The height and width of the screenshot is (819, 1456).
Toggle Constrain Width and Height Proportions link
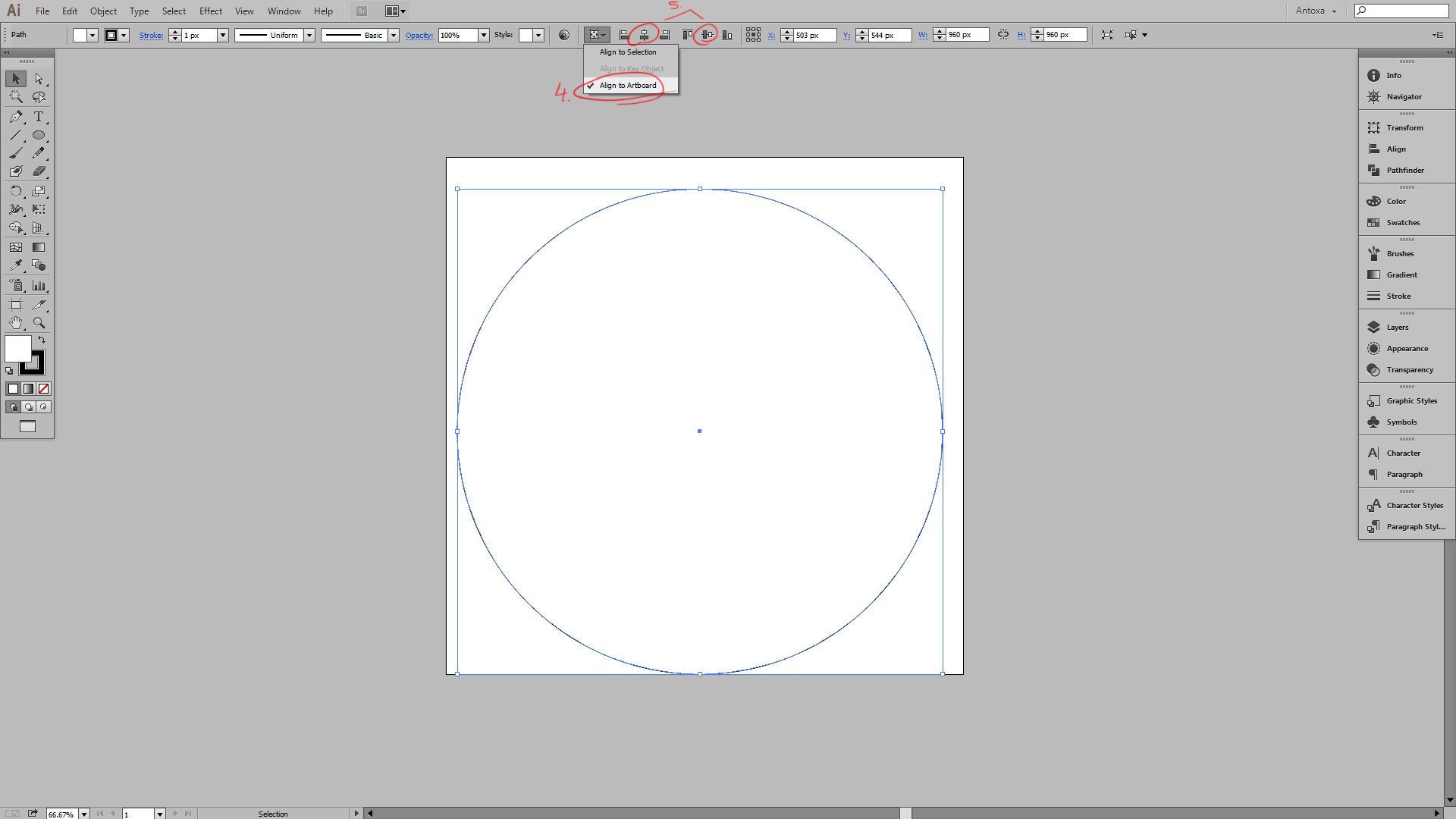(x=1003, y=35)
